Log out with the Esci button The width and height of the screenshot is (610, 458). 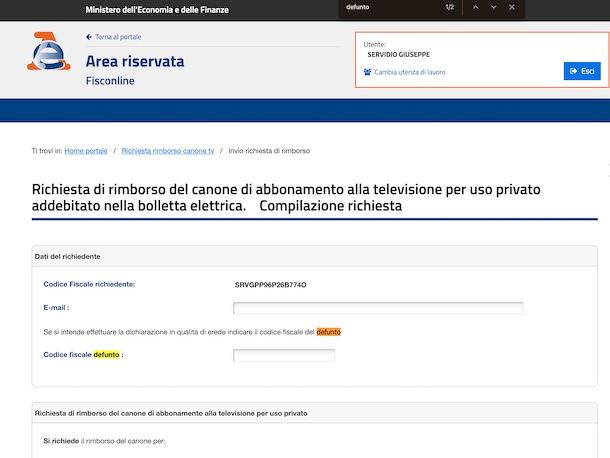click(582, 71)
